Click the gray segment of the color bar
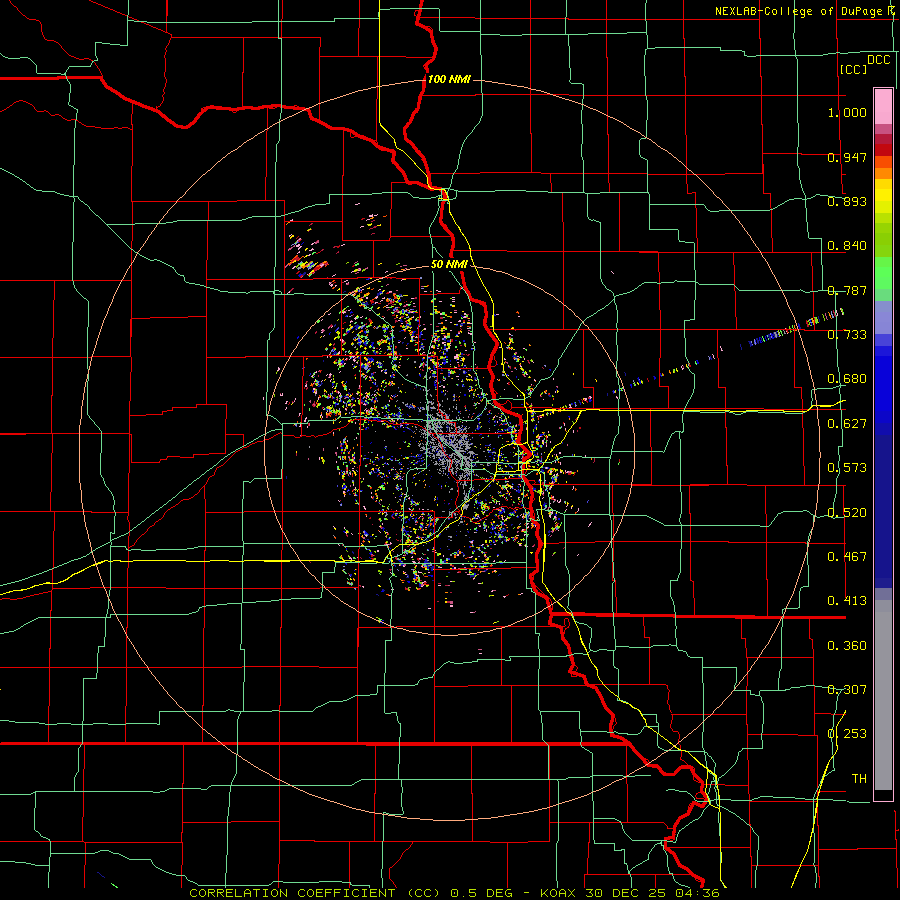The width and height of the screenshot is (900, 900). tap(883, 695)
